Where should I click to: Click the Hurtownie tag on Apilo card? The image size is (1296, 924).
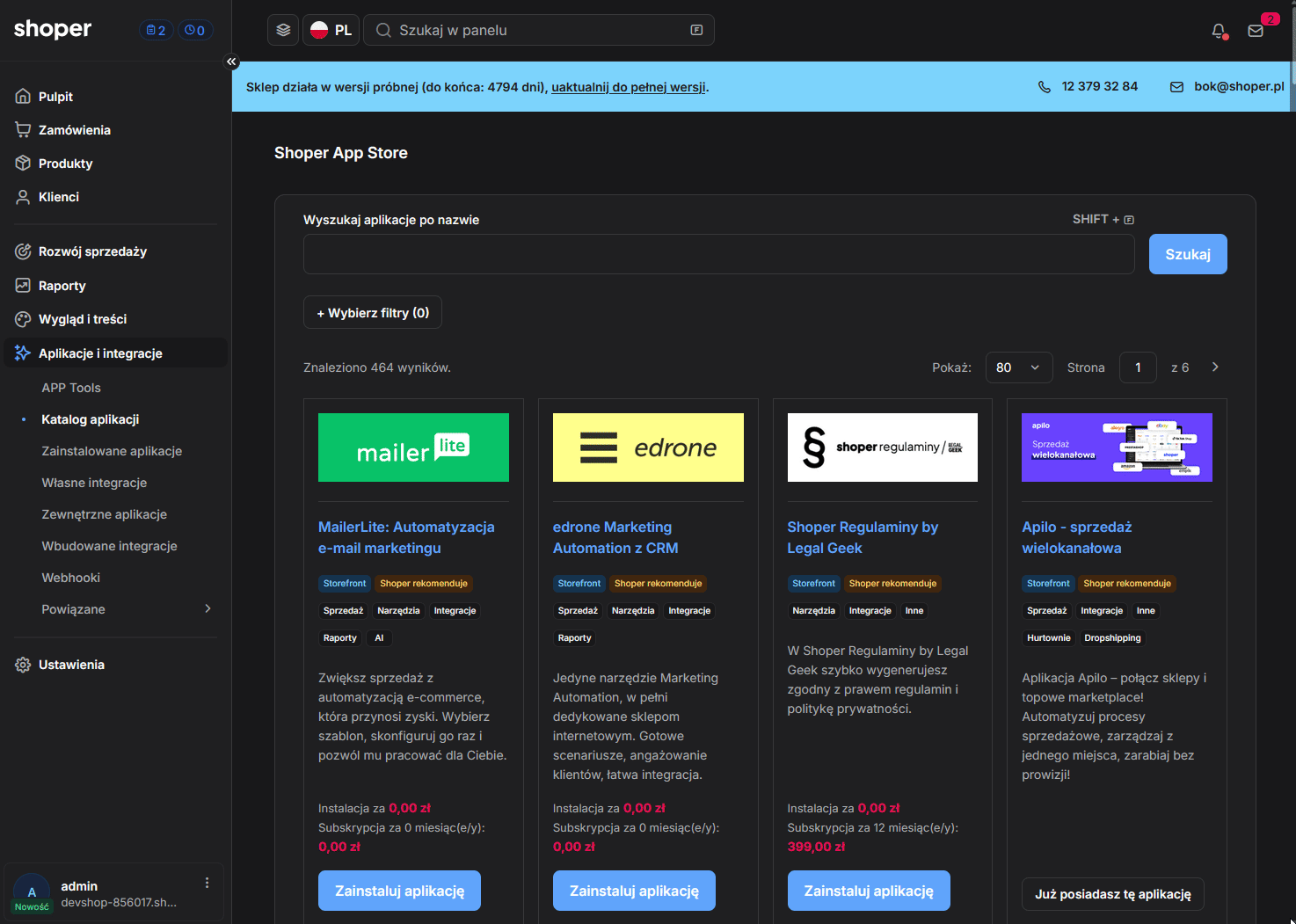(1049, 637)
